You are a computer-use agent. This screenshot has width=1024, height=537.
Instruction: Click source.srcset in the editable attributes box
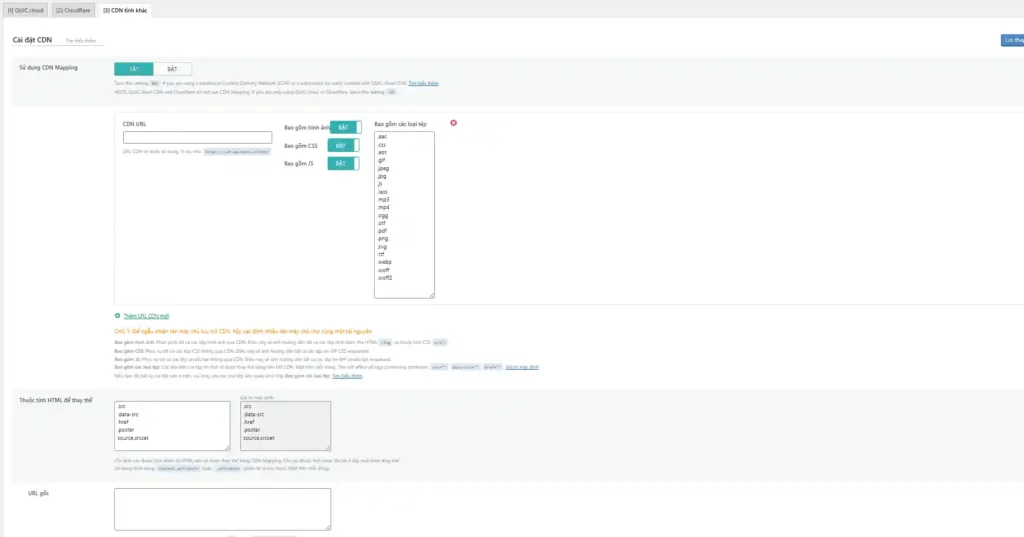click(133, 438)
